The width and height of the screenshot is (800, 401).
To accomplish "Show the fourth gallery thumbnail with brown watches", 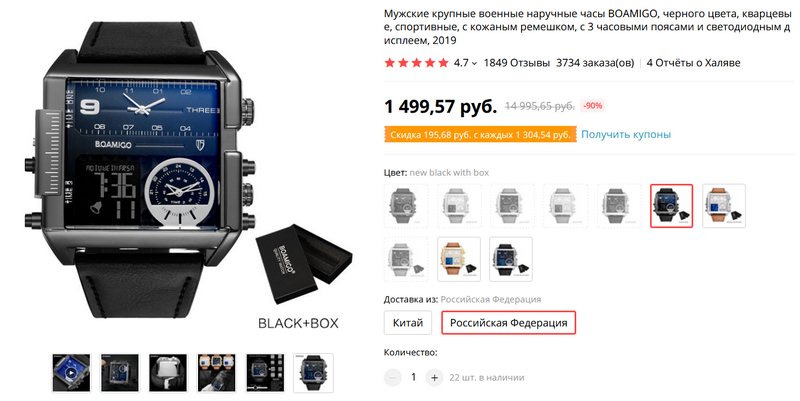I will (216, 373).
